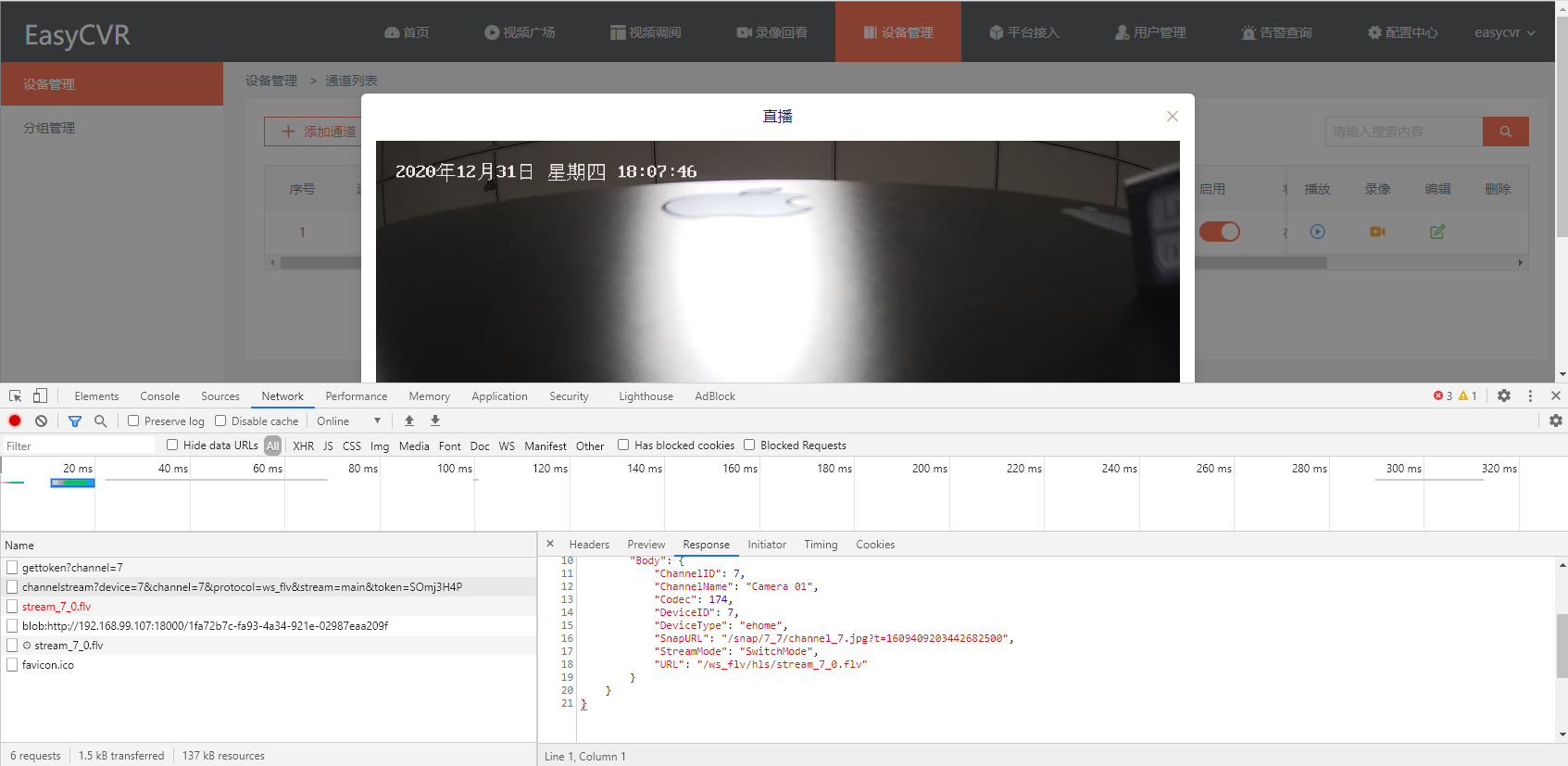Click the warning count badge
Viewport: 1568px width, 766px height.
tap(1468, 396)
